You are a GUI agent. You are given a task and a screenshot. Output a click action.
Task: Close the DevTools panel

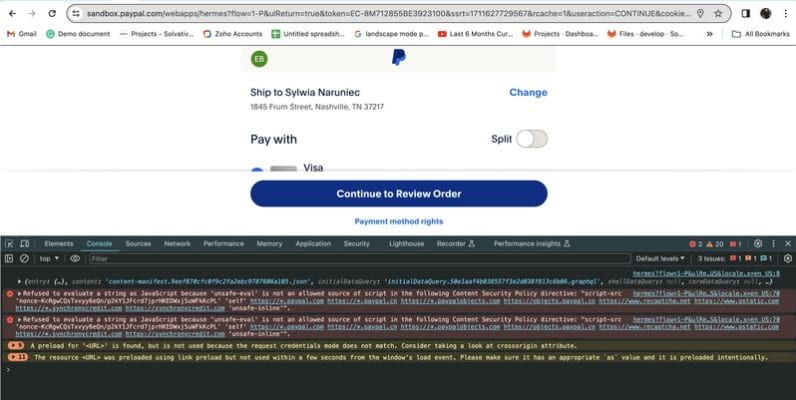[787, 244]
